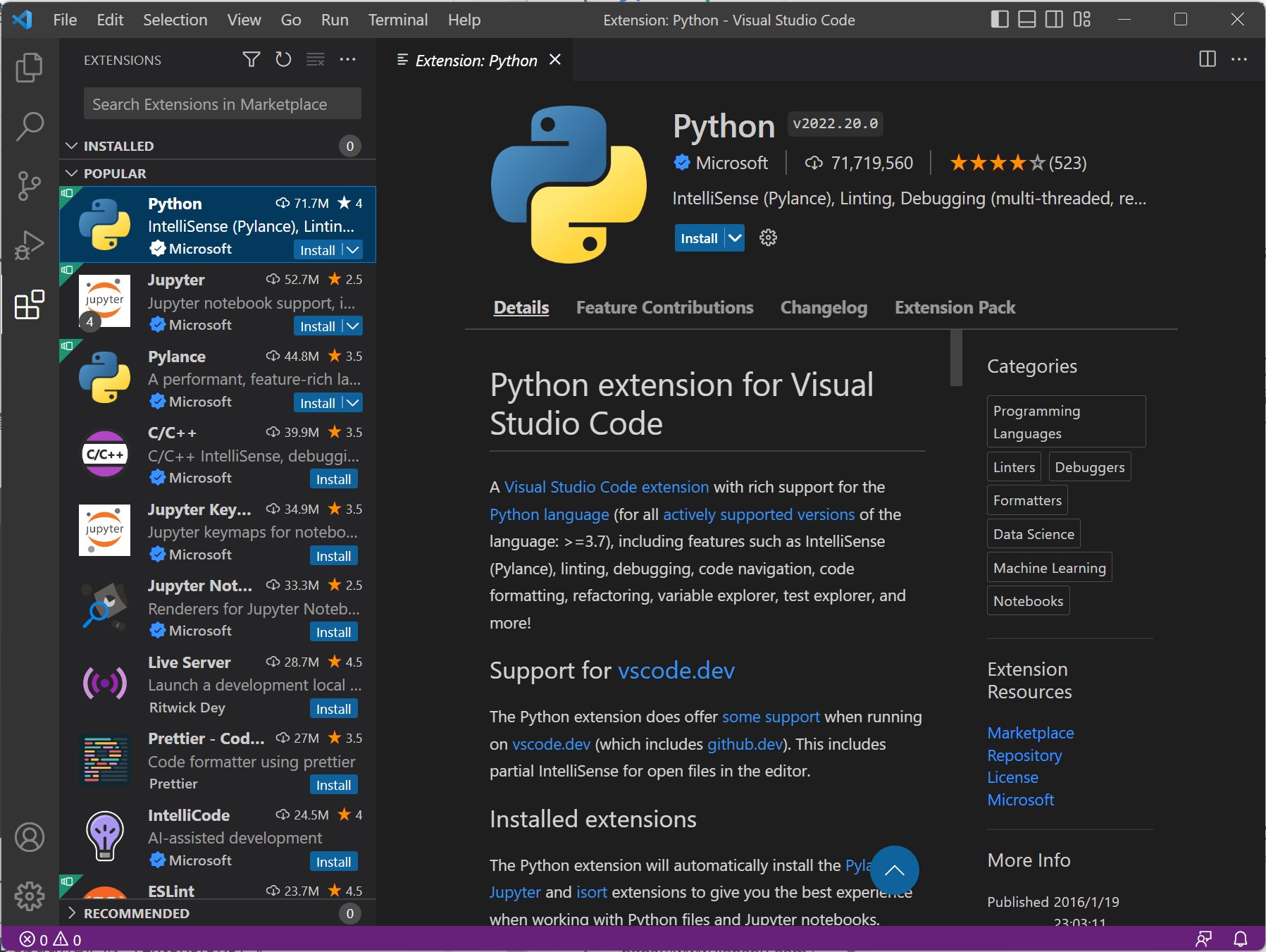This screenshot has width=1266, height=952.
Task: Open the actively supported versions link
Action: [x=759, y=514]
